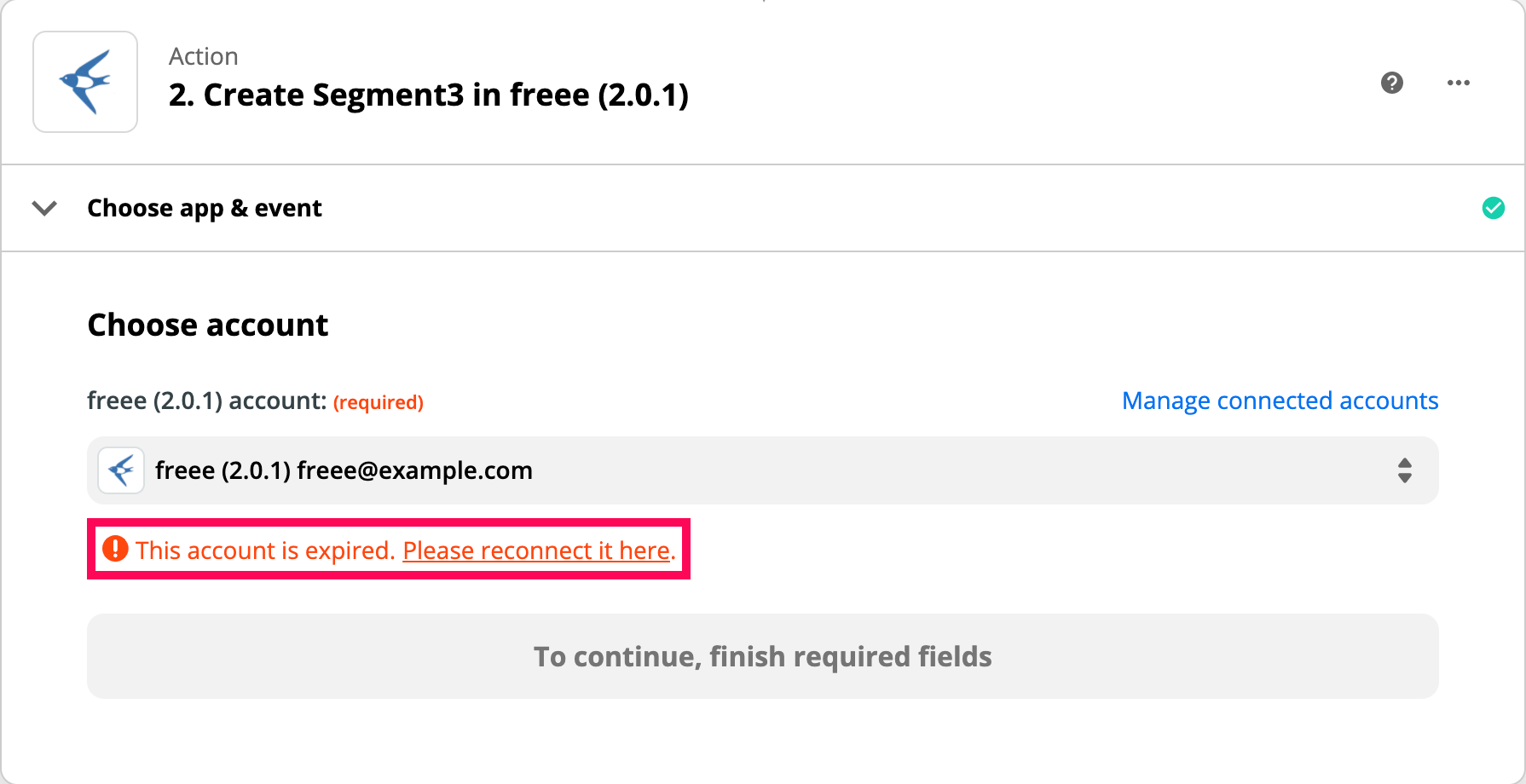1526x784 pixels.
Task: Click the This account is expired message
Action: (265, 551)
